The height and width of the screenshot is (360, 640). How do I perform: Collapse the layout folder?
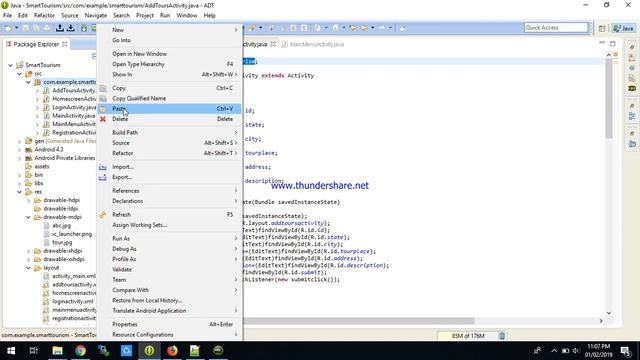(x=29, y=268)
